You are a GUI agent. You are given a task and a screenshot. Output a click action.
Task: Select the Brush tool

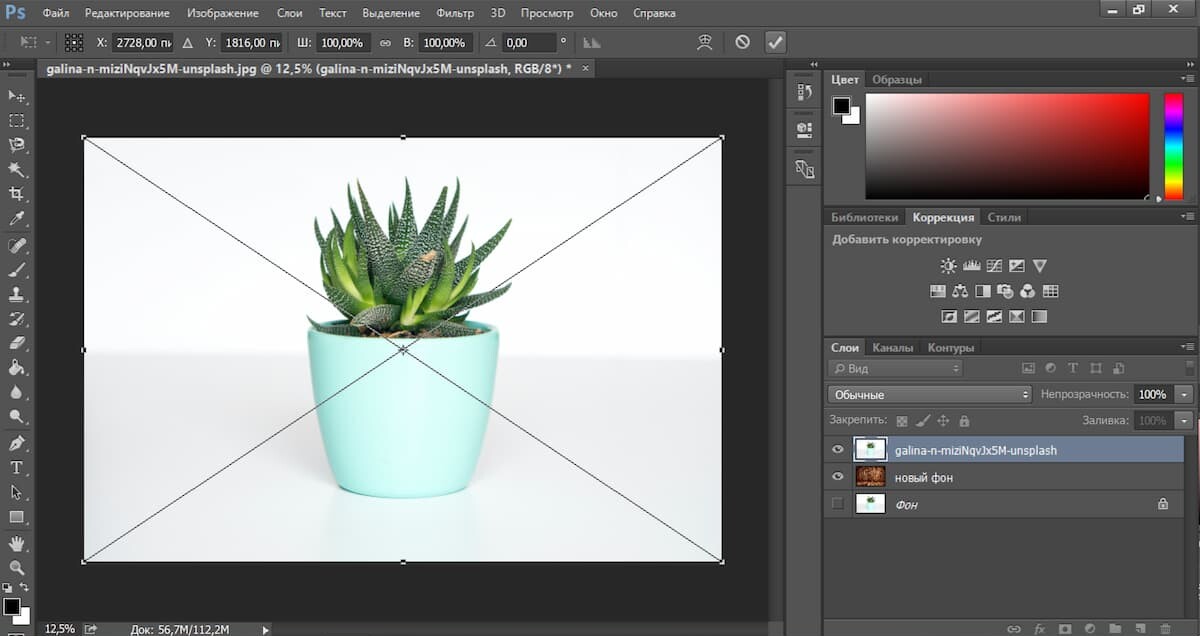(17, 271)
